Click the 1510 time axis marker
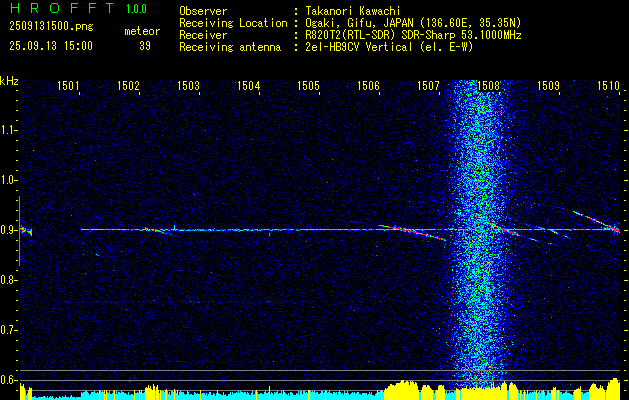The image size is (629, 400). [608, 85]
